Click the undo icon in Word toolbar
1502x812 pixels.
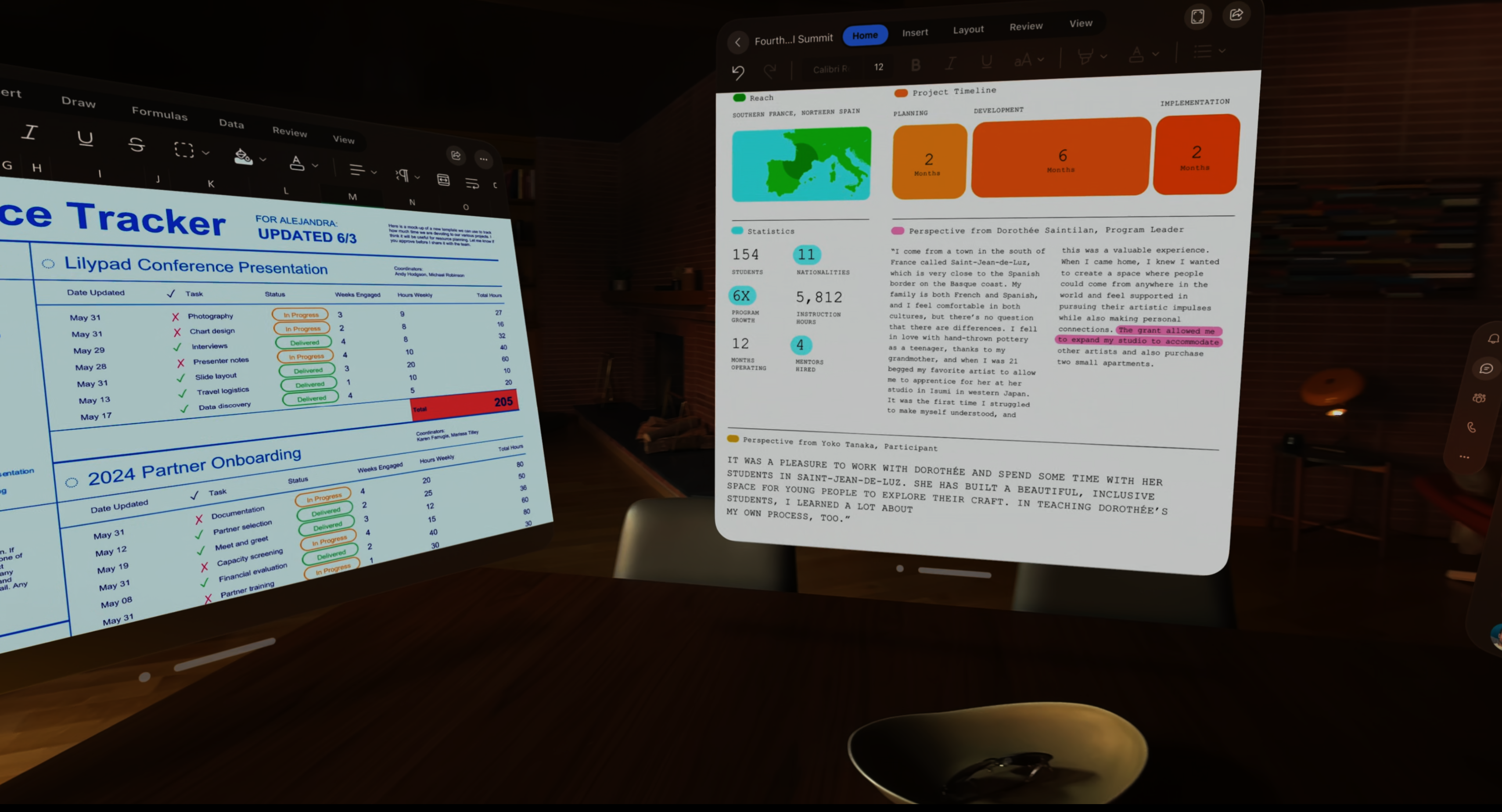point(739,69)
